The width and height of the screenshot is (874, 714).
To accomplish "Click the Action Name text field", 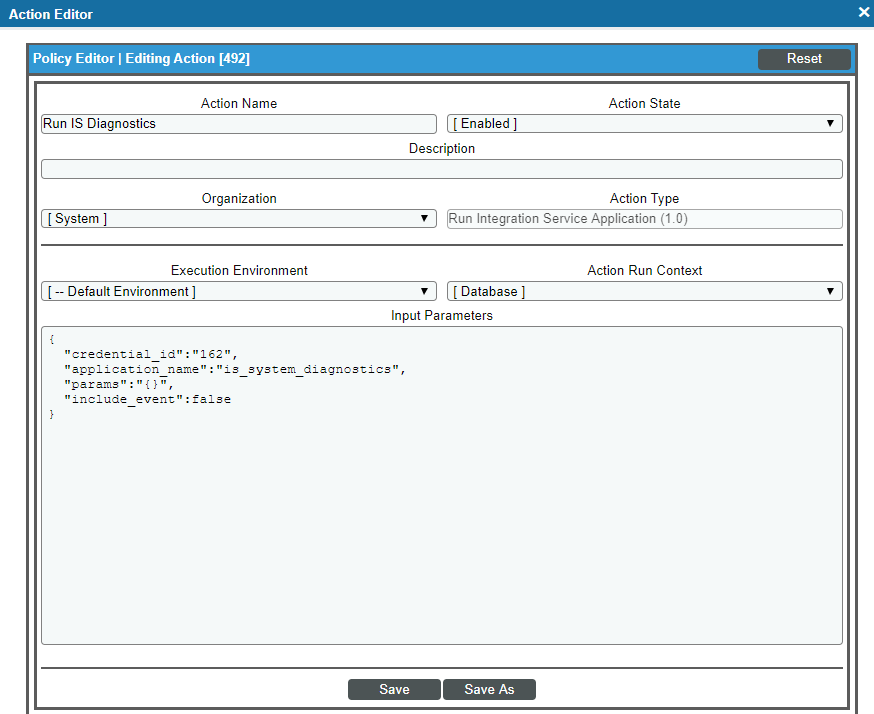I will 238,124.
